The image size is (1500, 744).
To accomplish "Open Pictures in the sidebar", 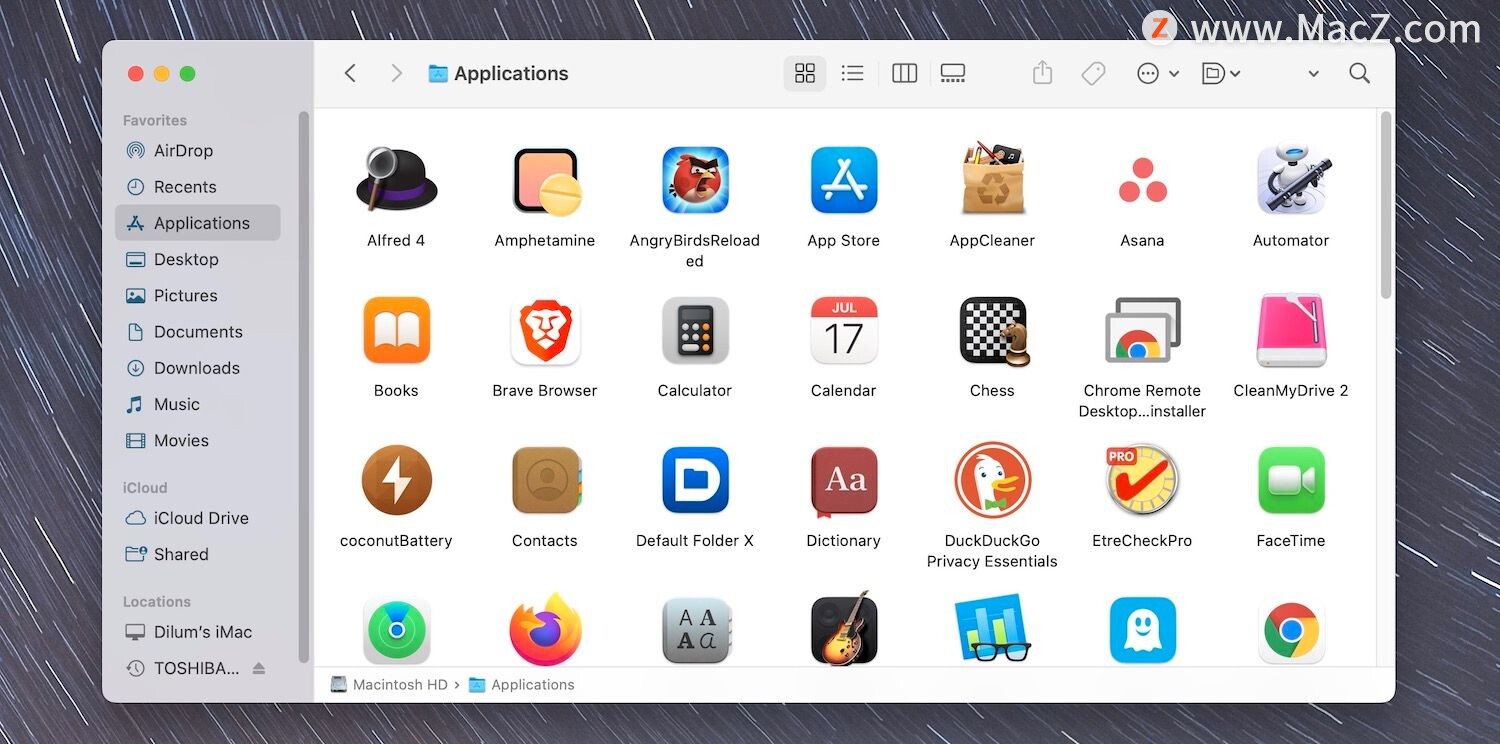I will (x=198, y=295).
